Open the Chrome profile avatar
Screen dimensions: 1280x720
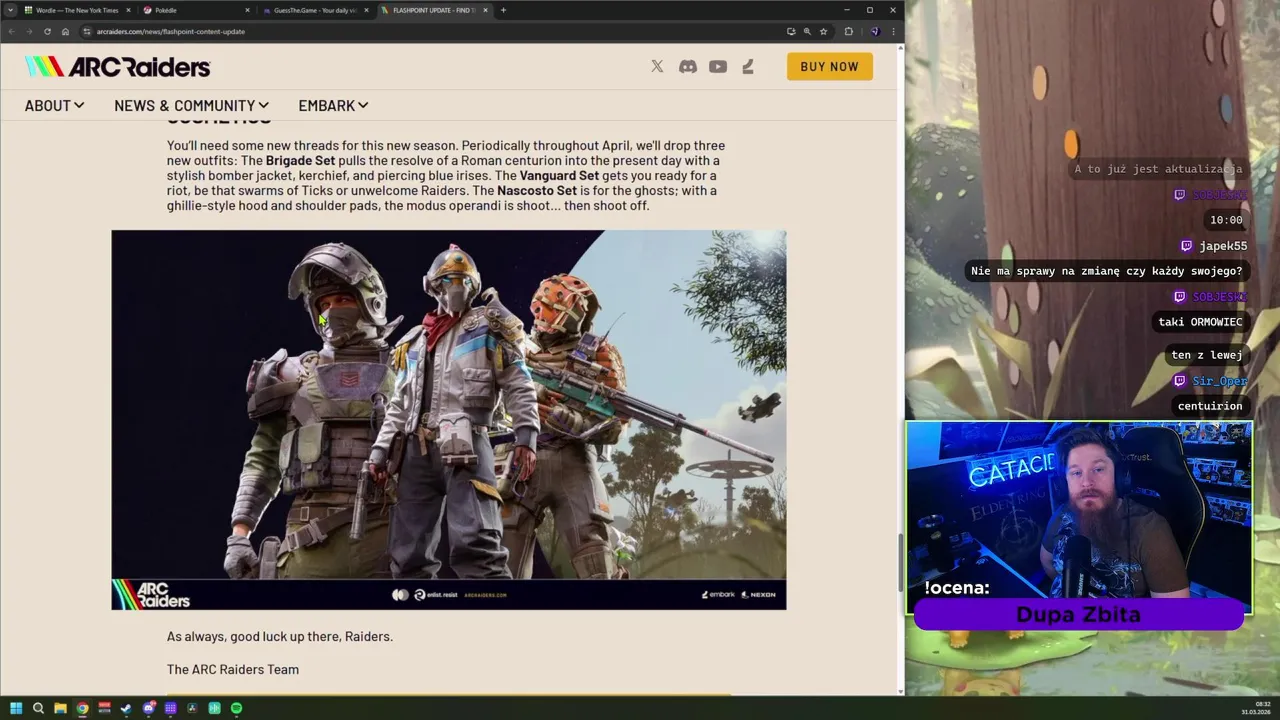874,31
